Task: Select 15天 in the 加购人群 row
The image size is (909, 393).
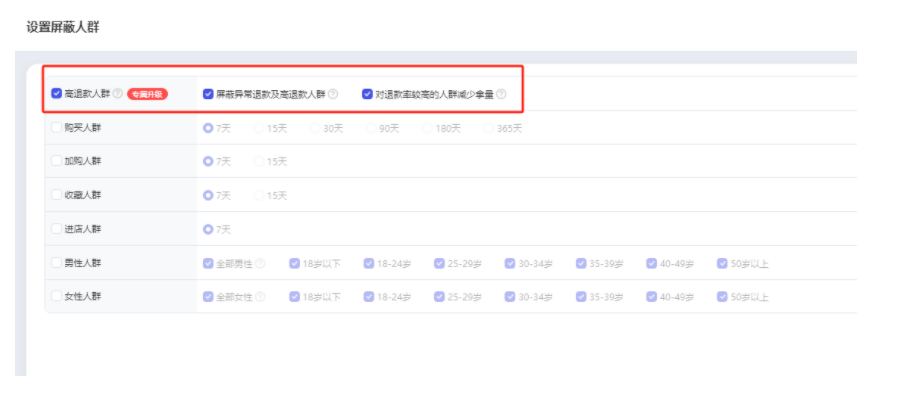Action: click(x=259, y=162)
